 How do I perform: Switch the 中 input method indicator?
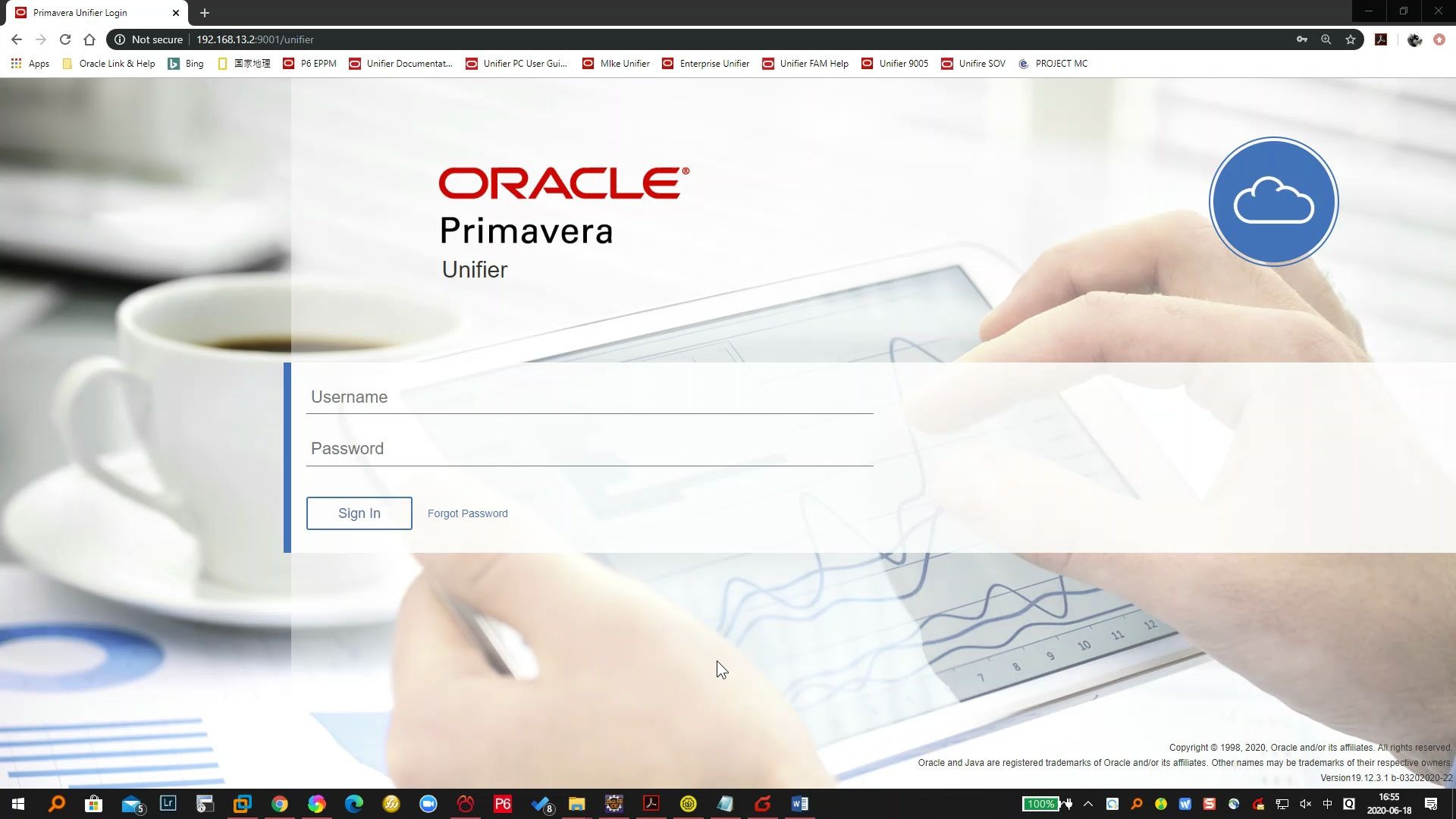point(1327,804)
